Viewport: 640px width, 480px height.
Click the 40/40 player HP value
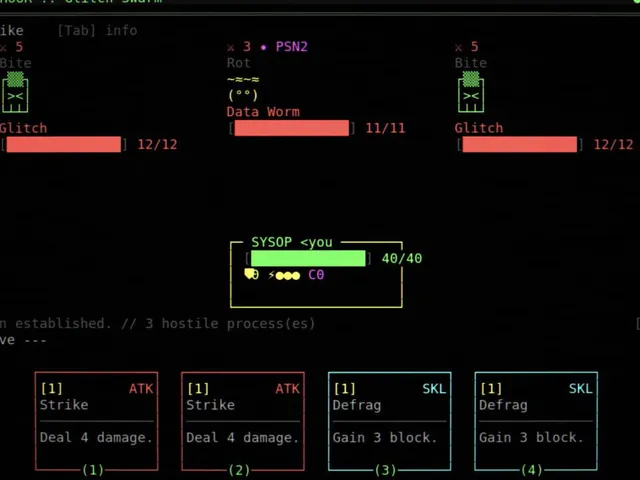[402, 258]
